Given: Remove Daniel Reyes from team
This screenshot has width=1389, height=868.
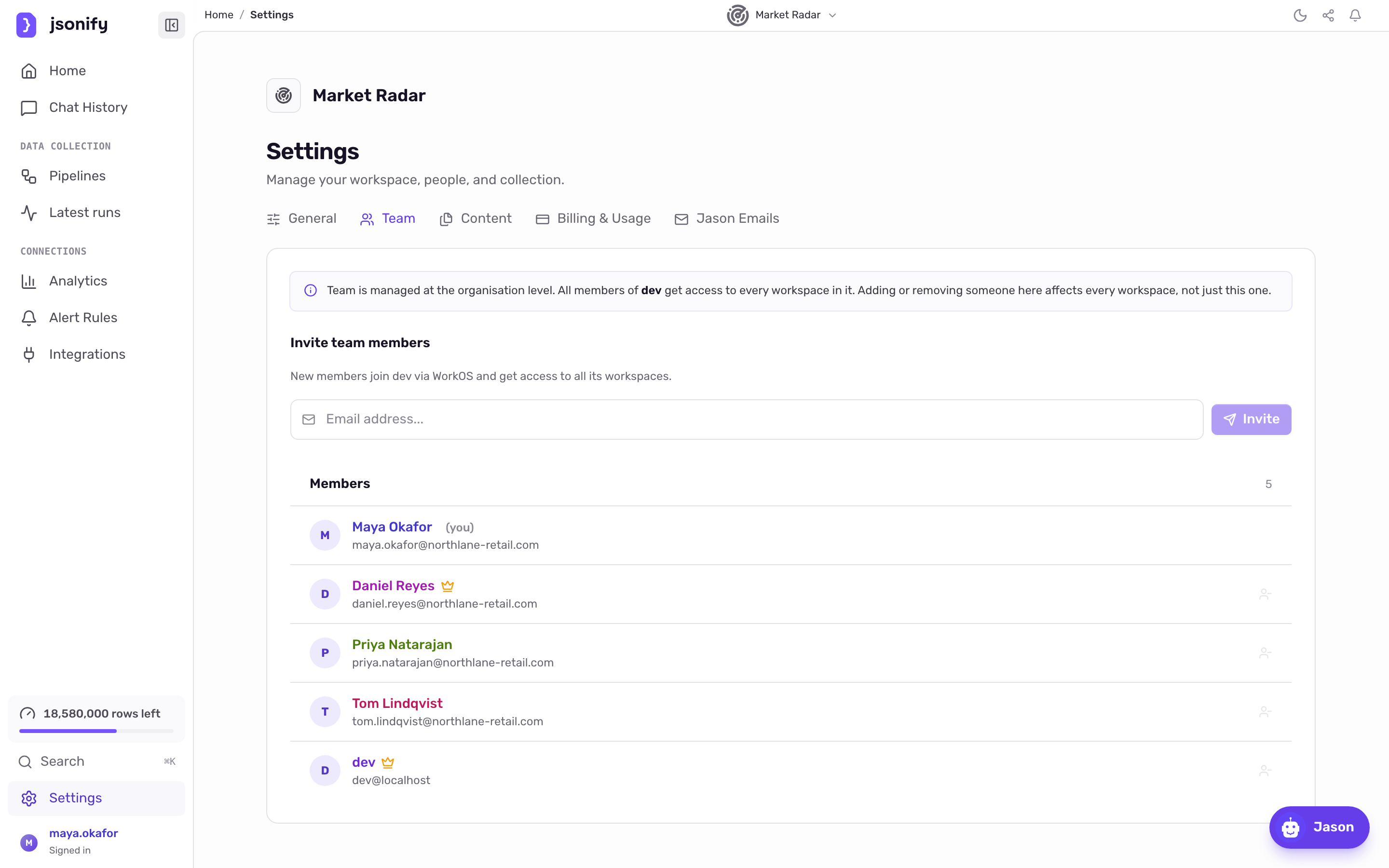Looking at the screenshot, I should pos(1265,594).
